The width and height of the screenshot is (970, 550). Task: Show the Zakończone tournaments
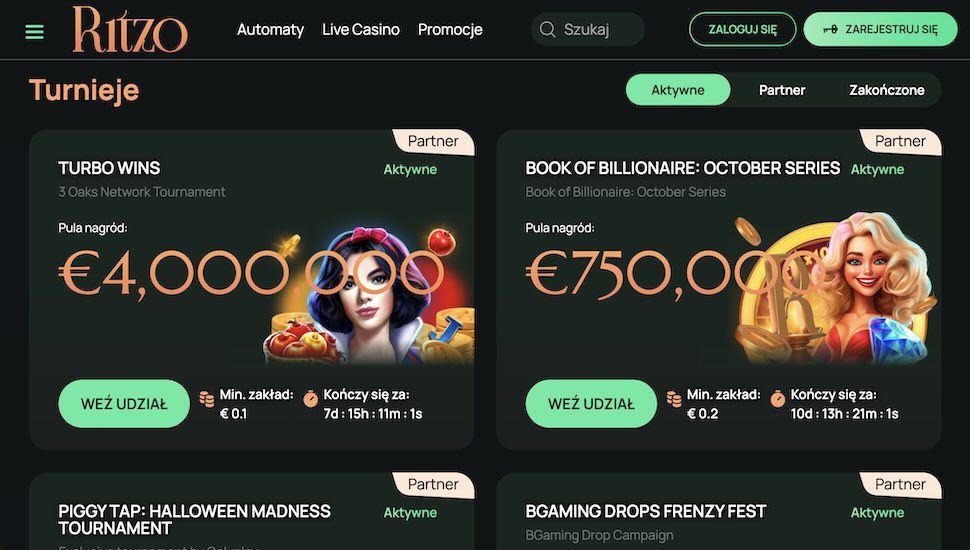(886, 90)
